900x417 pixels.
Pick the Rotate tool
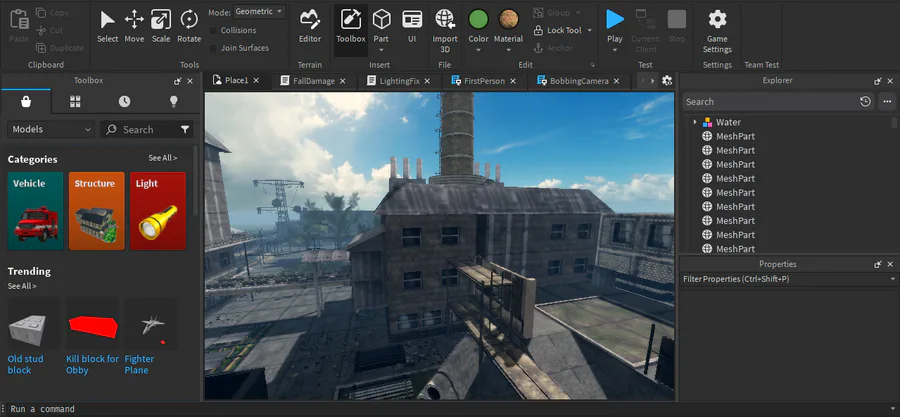189,26
